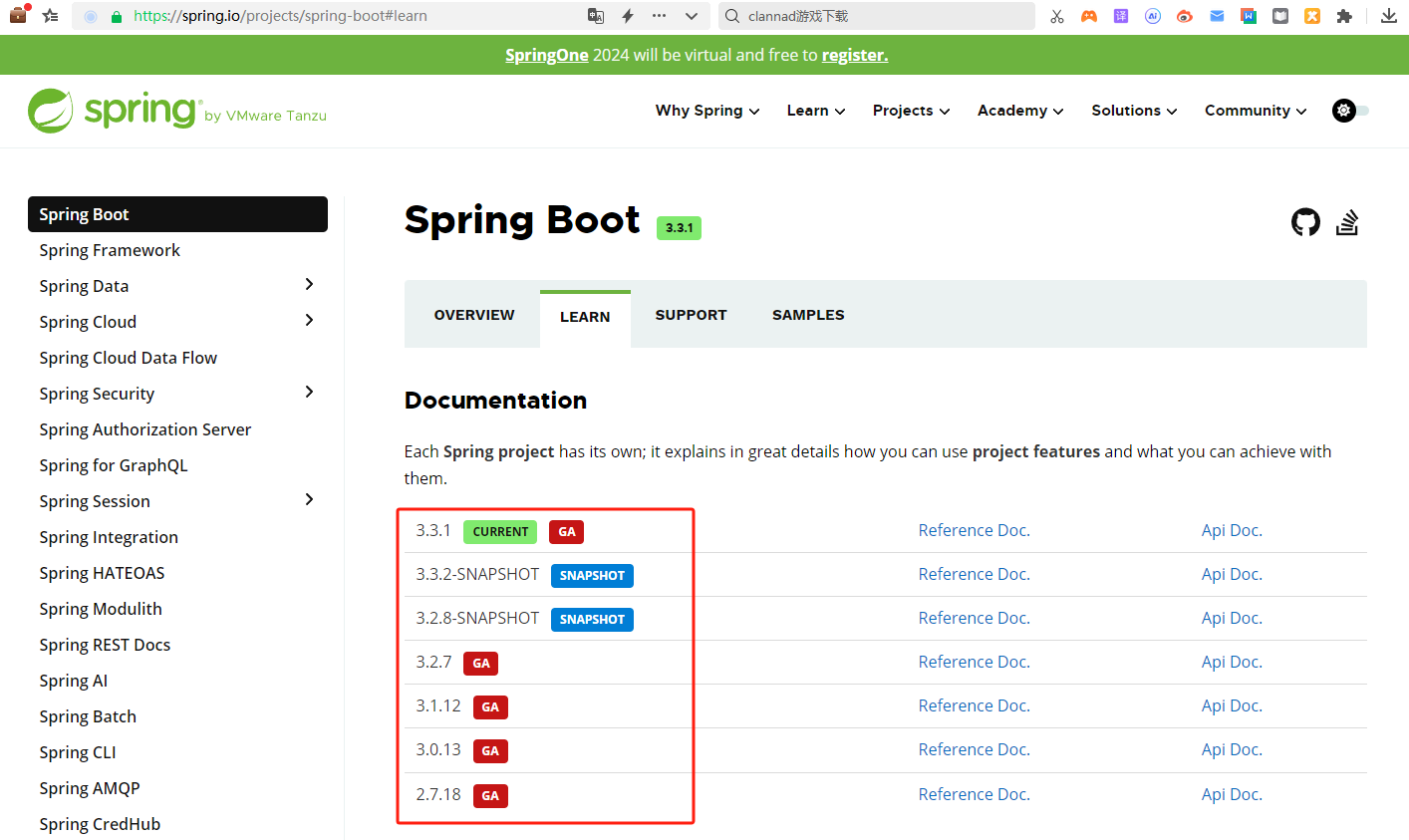Viewport: 1409px width, 840px height.
Task: Open the Learn dropdown in top navigation
Action: click(816, 111)
